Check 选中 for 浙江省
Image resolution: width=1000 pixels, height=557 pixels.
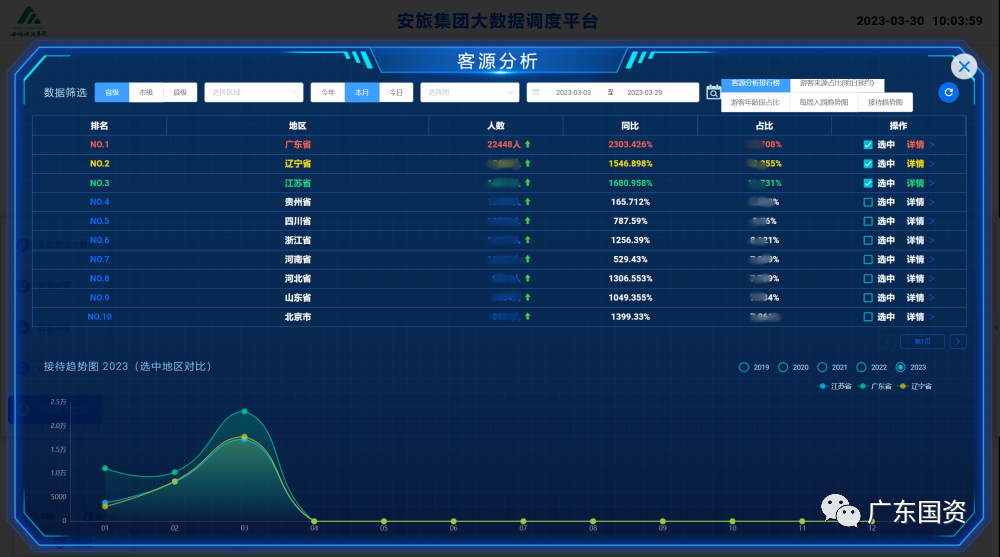[868, 241]
